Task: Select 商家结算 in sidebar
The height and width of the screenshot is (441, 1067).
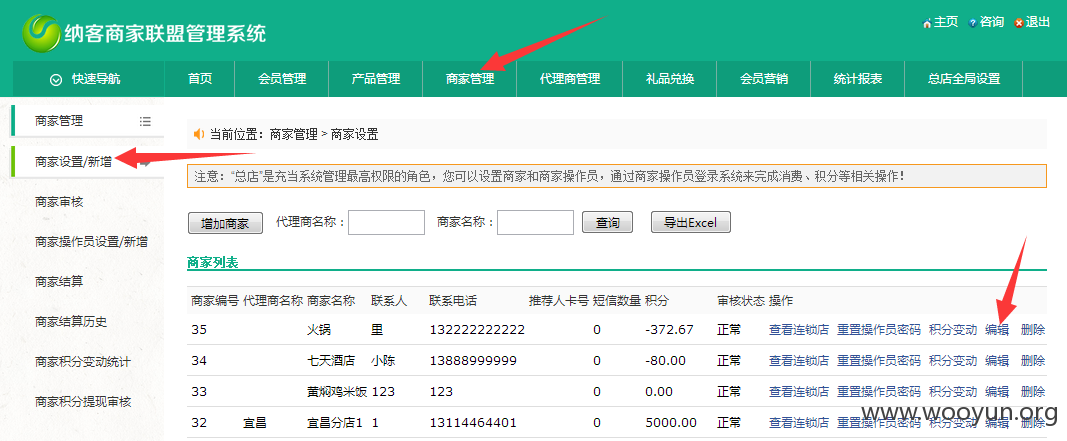Action: point(59,281)
